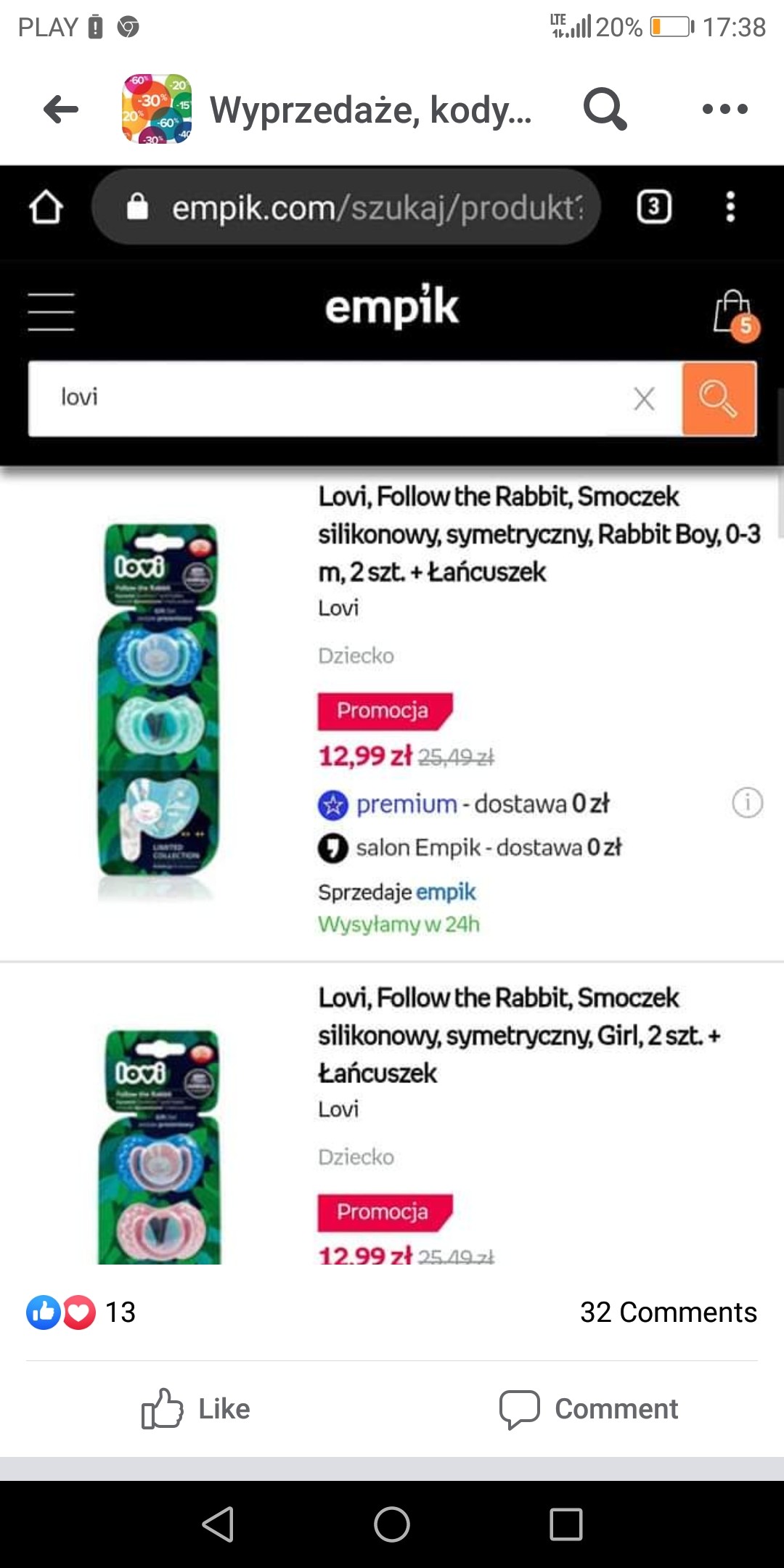Image resolution: width=784 pixels, height=1568 pixels.
Task: Tap the Comment button
Action: 589,1409
